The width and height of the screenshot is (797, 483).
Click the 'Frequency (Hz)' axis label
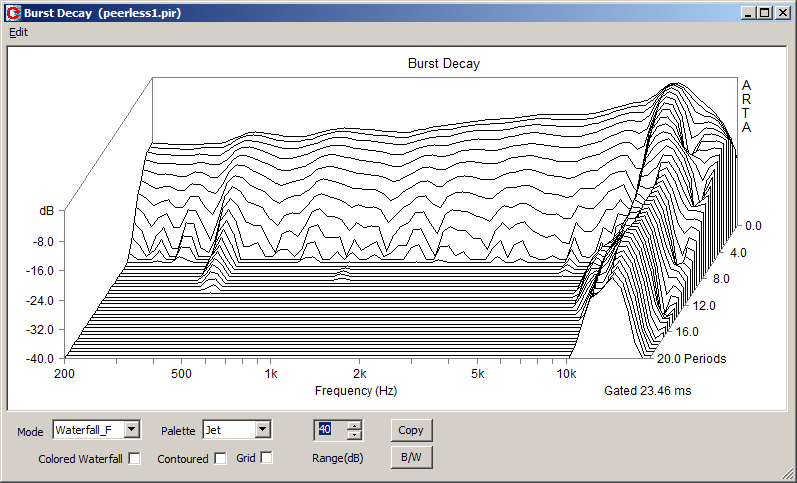(x=356, y=390)
